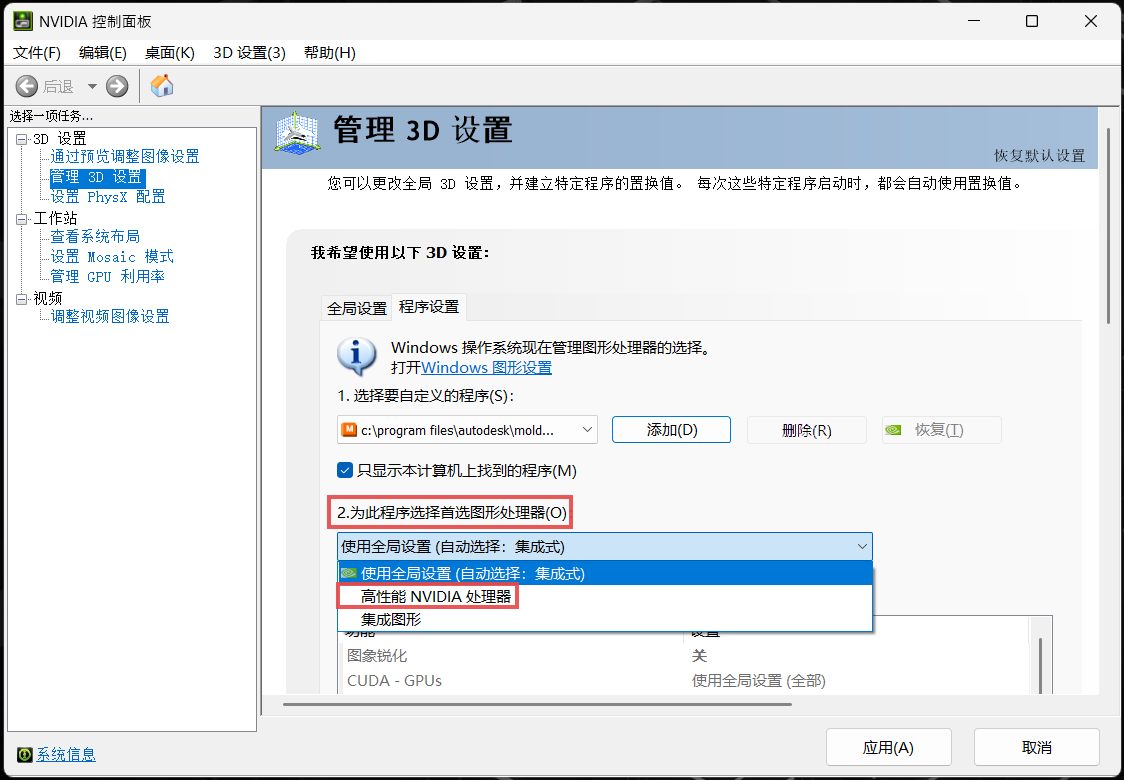Click 恢复默认设置 in the header

1039,156
